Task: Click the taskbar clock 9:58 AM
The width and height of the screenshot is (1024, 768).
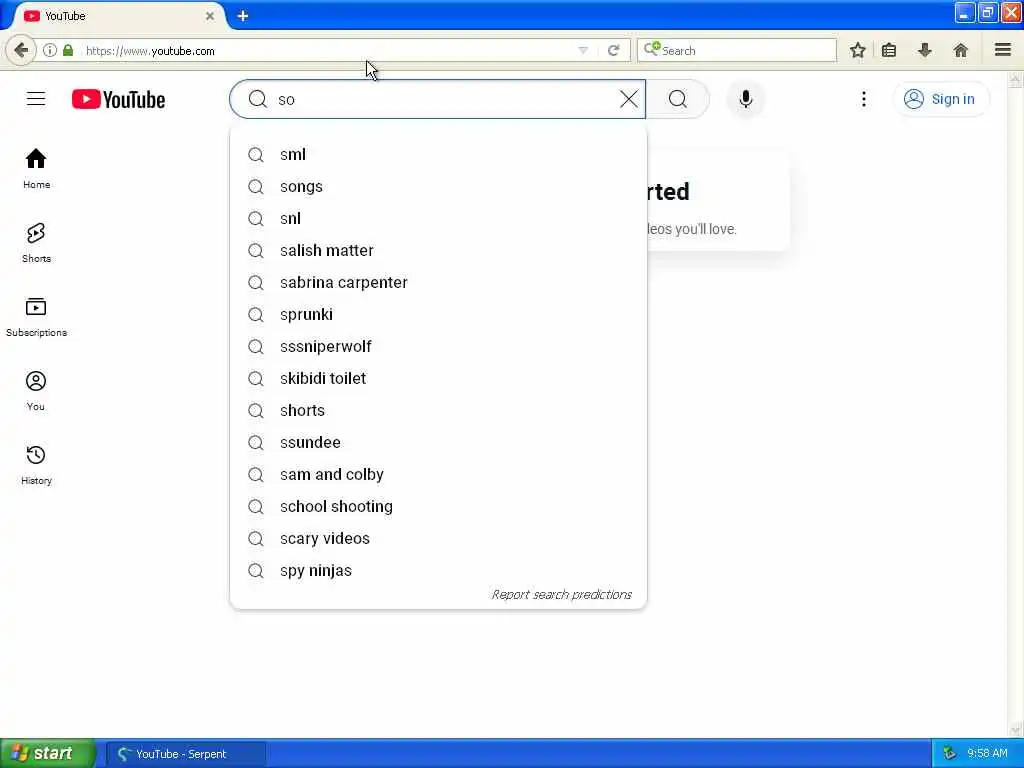Action: tap(987, 754)
